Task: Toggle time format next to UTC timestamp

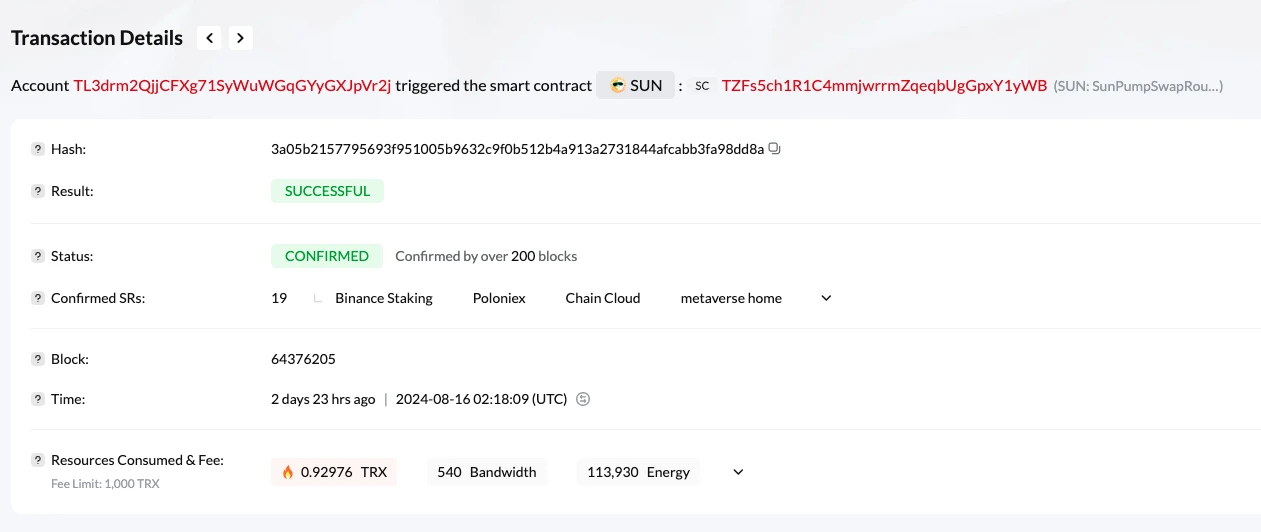Action: coord(583,399)
